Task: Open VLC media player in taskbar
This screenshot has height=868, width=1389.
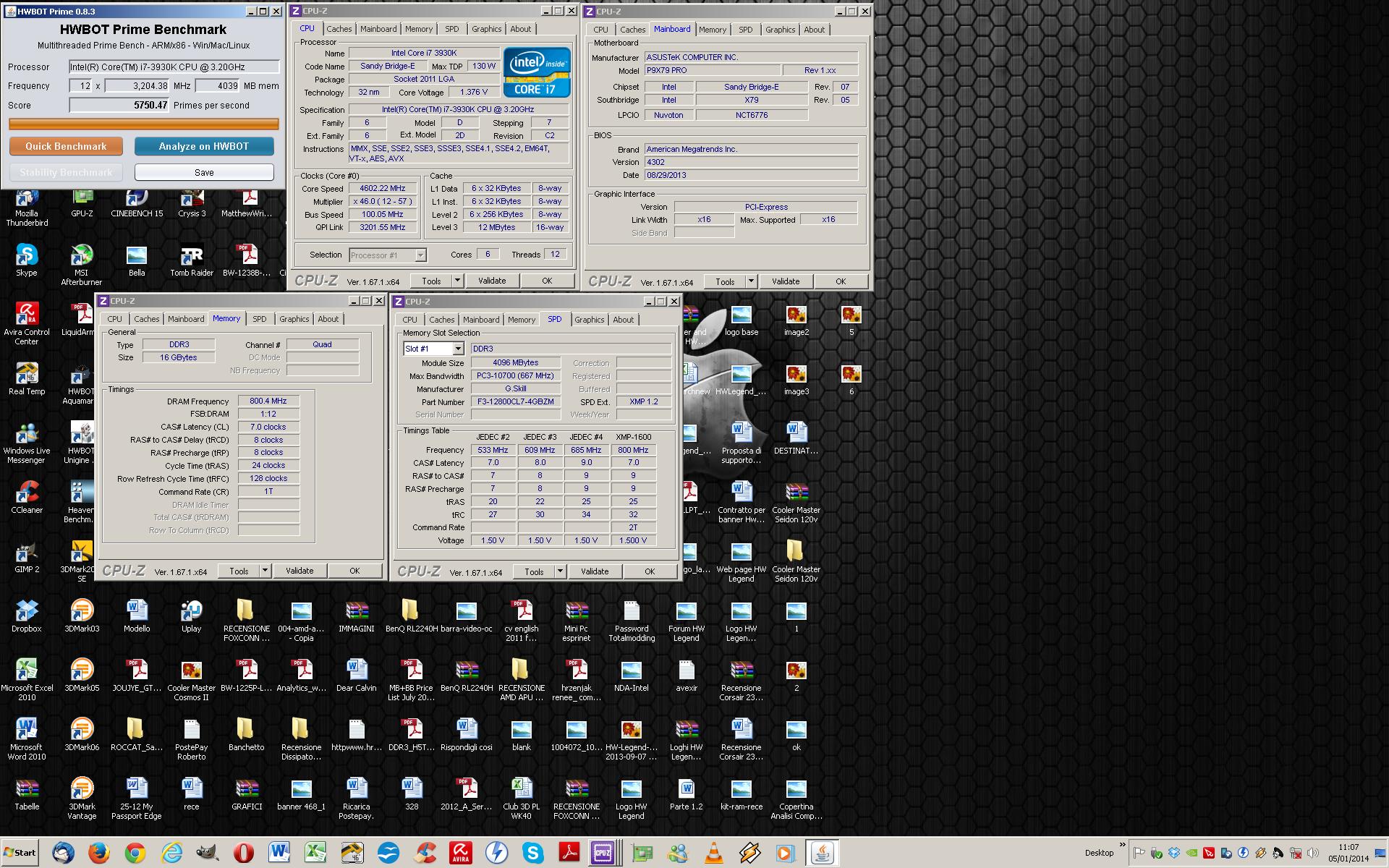Action: [713, 853]
